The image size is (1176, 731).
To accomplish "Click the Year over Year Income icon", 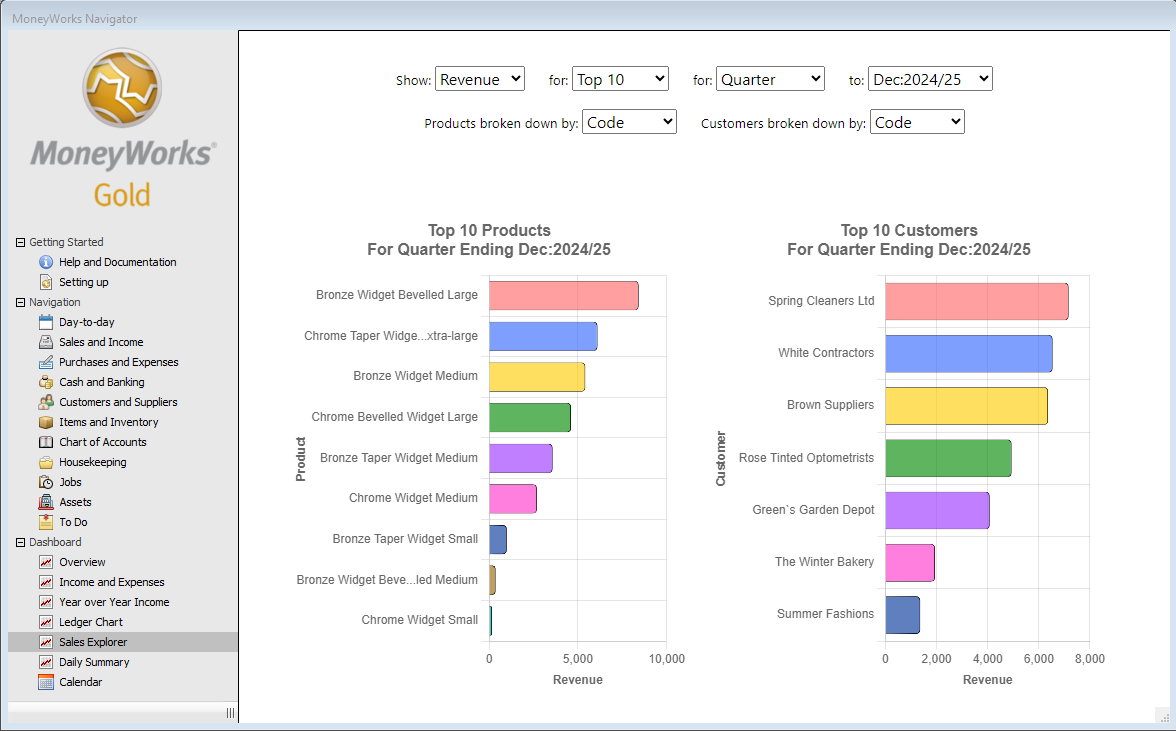I will 46,602.
